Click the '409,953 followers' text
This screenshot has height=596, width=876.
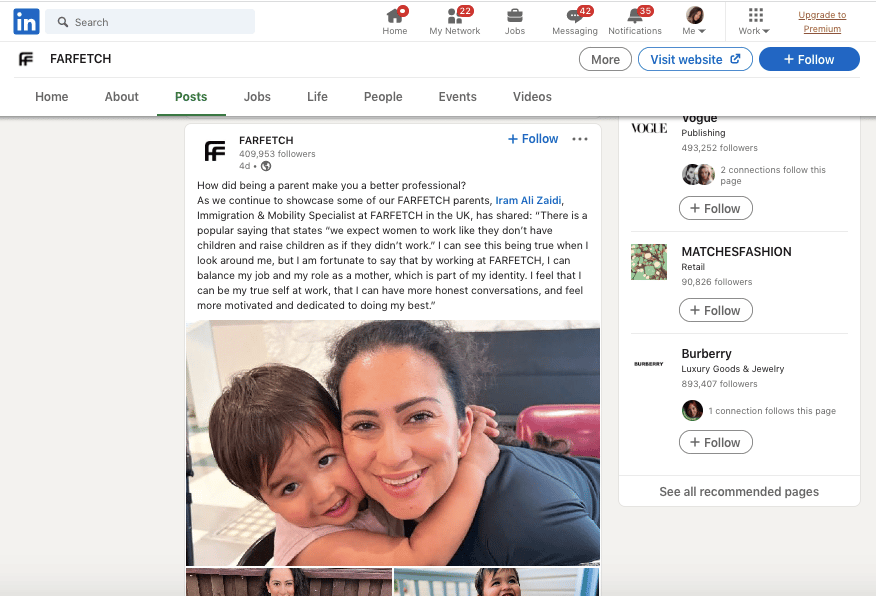(x=277, y=154)
